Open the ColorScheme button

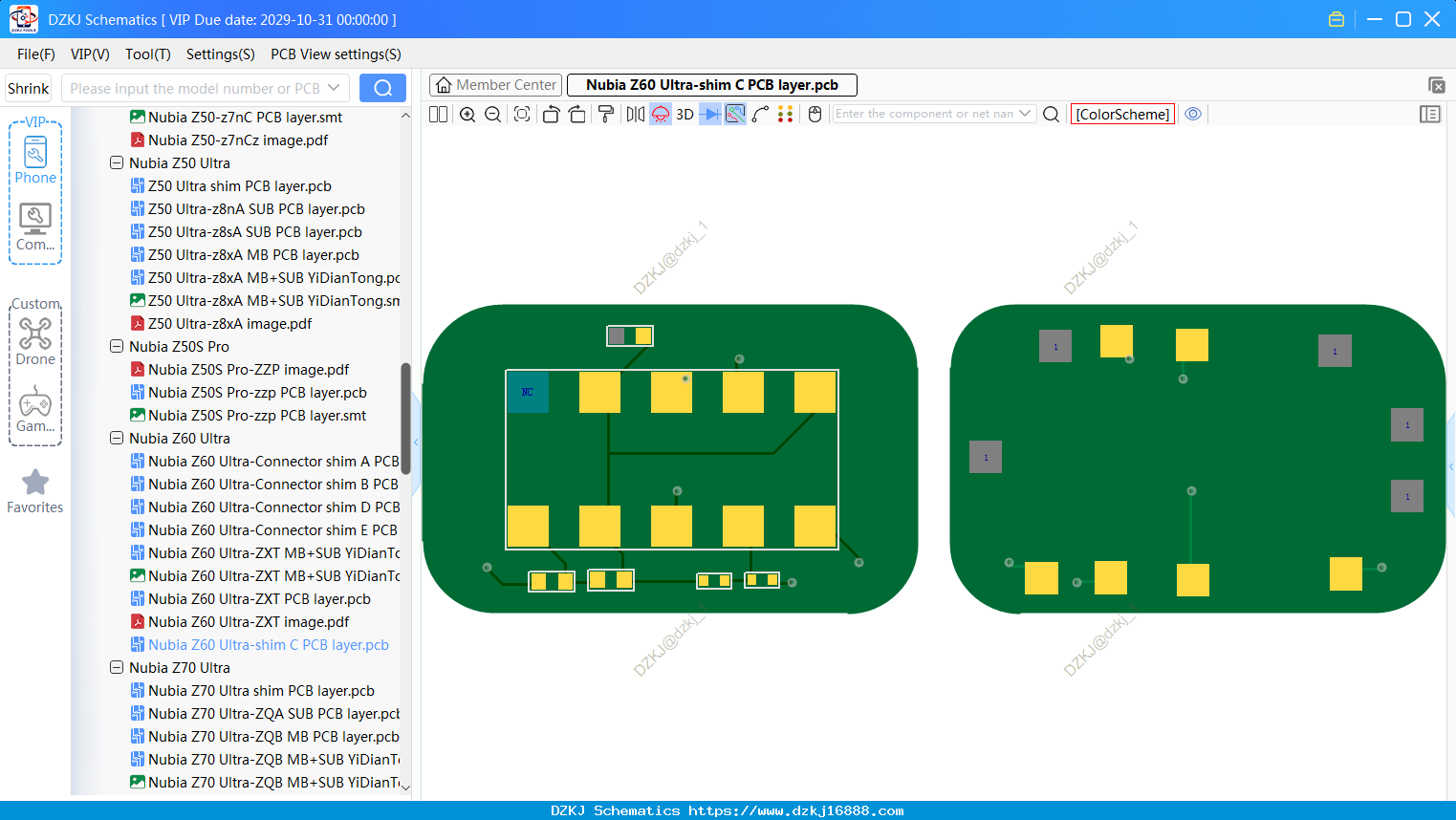1122,114
